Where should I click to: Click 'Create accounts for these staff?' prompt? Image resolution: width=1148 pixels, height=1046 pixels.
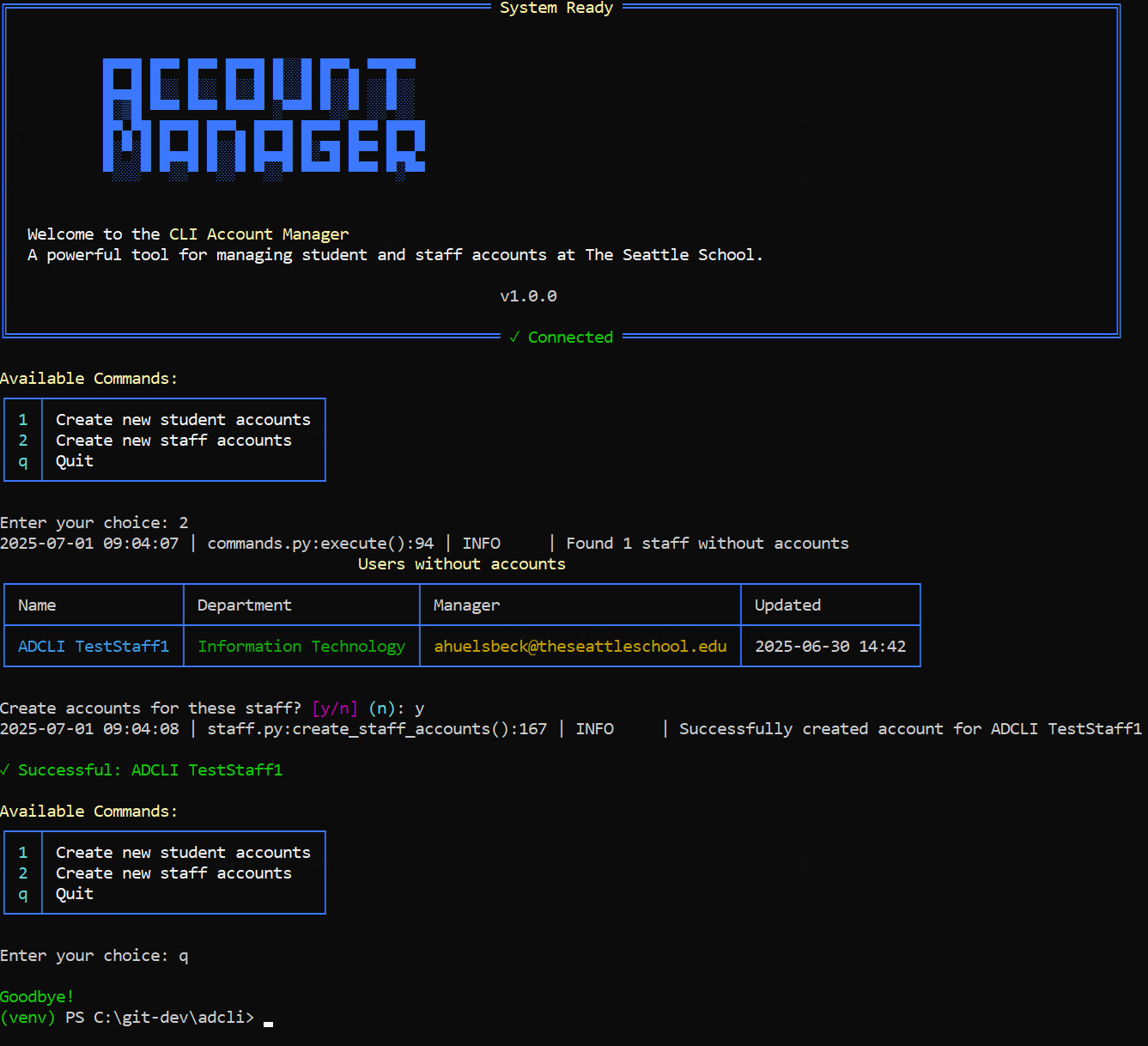coord(150,708)
